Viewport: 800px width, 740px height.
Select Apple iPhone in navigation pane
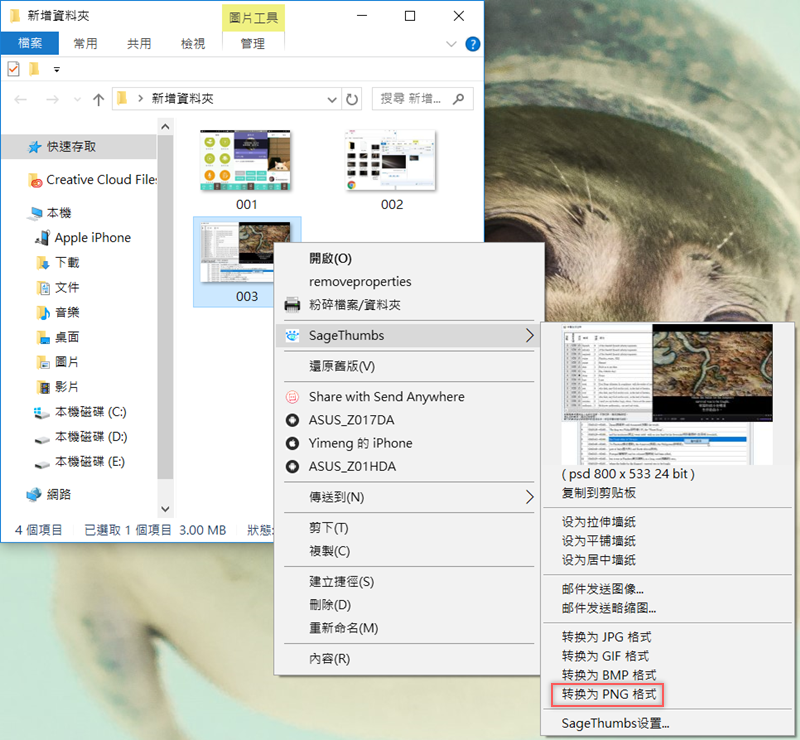[92, 238]
